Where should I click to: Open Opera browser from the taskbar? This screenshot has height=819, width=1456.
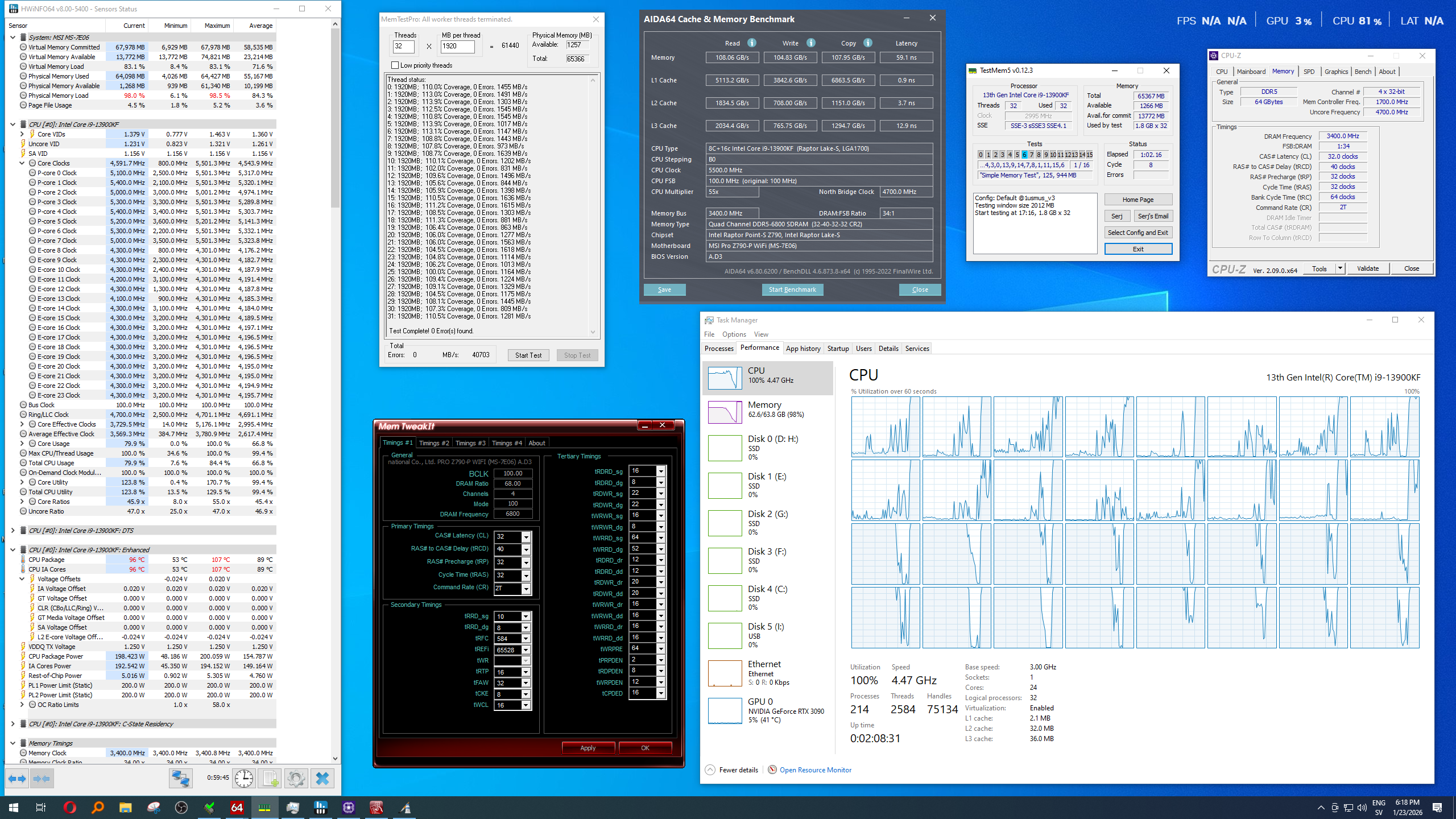coord(69,807)
